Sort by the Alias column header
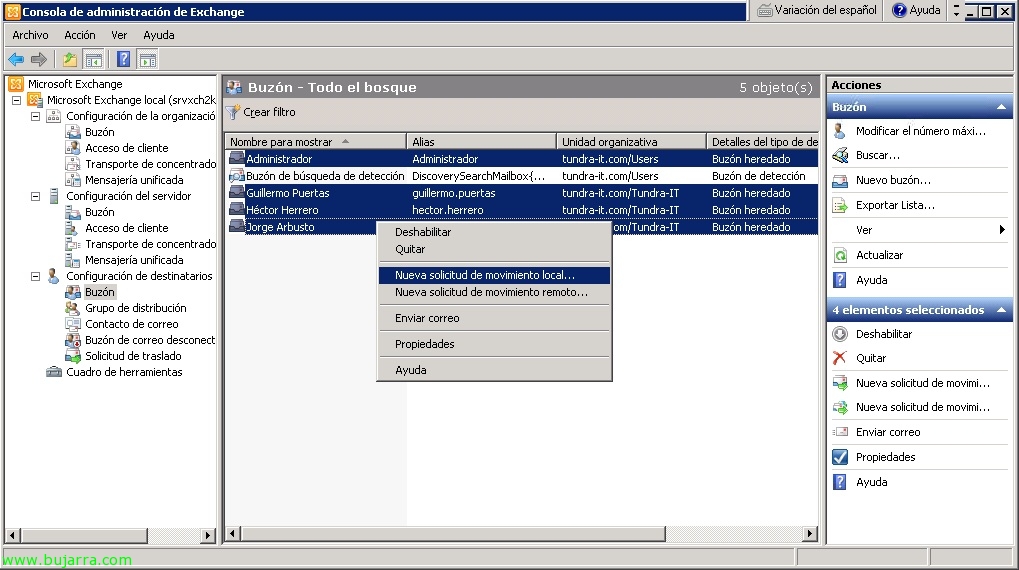The image size is (1019, 570). click(x=482, y=142)
